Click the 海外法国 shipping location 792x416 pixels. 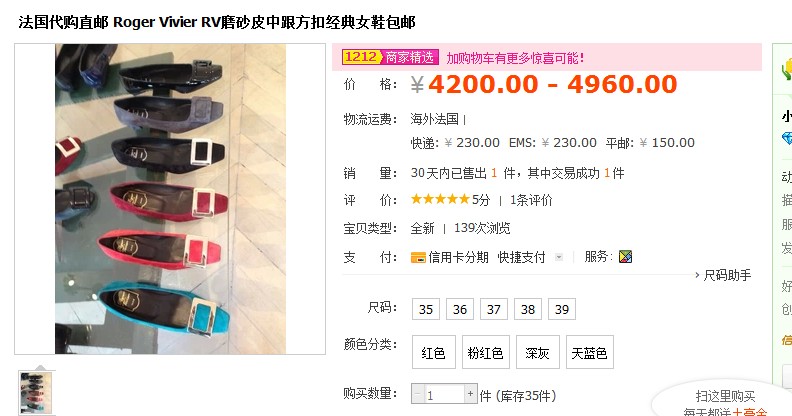coord(434,119)
